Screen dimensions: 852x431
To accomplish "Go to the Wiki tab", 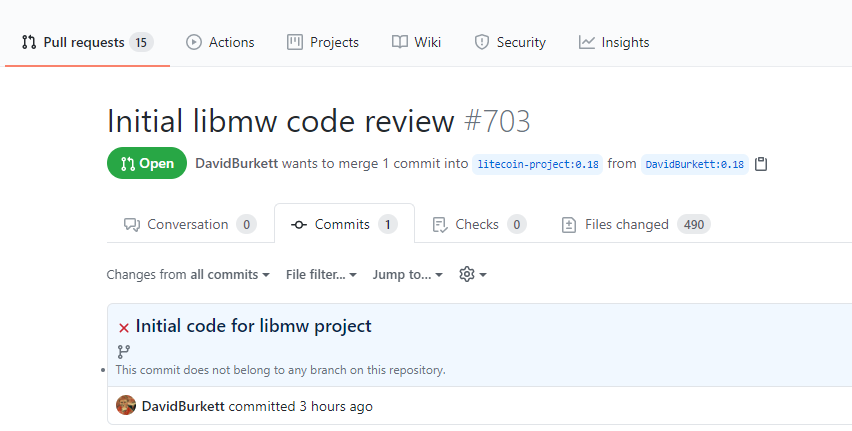I will pos(416,42).
